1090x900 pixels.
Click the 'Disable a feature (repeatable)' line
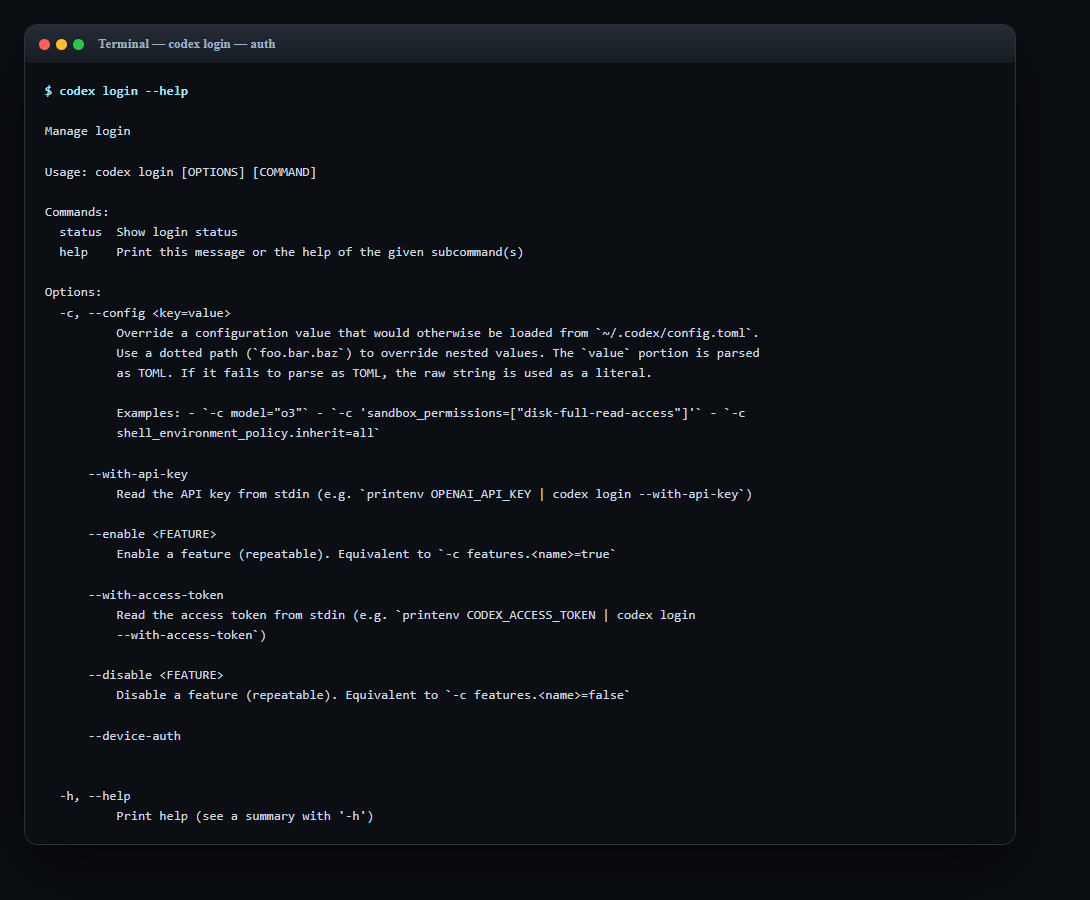point(373,695)
